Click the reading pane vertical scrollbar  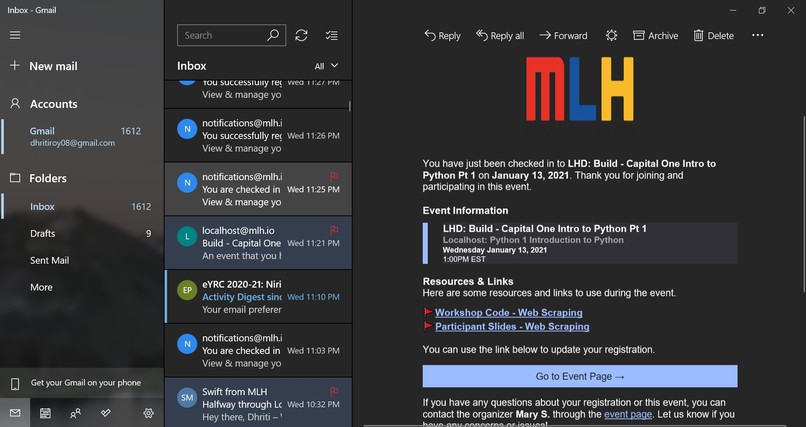click(803, 204)
